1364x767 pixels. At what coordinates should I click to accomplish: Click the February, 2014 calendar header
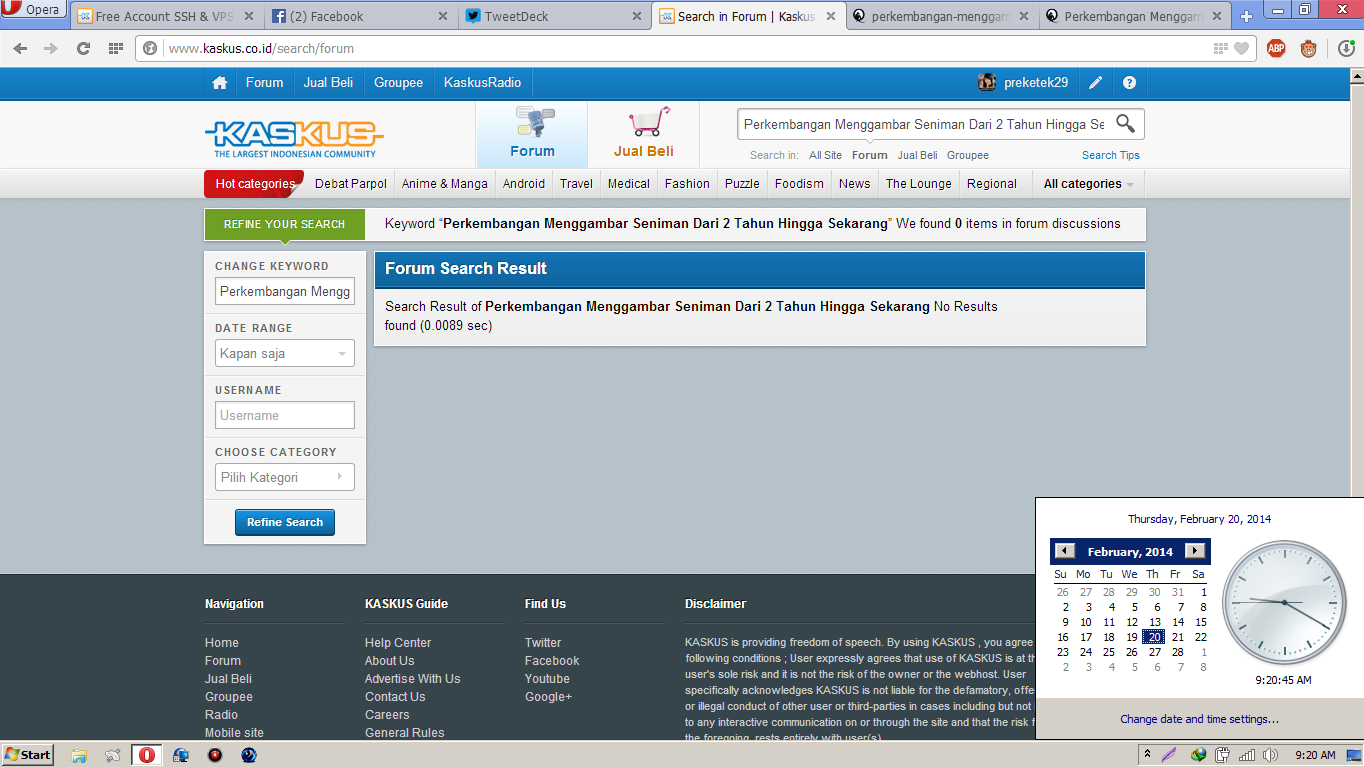(x=1130, y=552)
